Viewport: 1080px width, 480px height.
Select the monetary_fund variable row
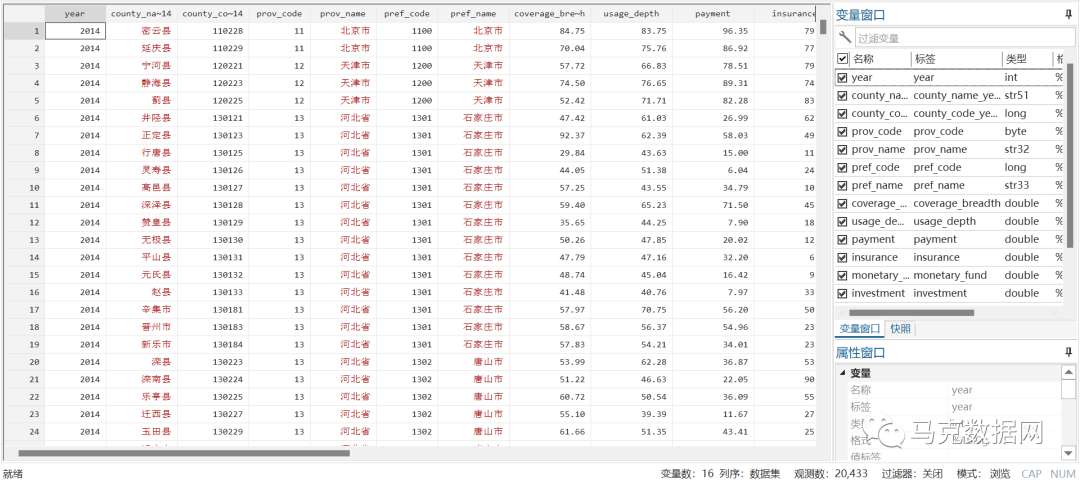[951, 275]
